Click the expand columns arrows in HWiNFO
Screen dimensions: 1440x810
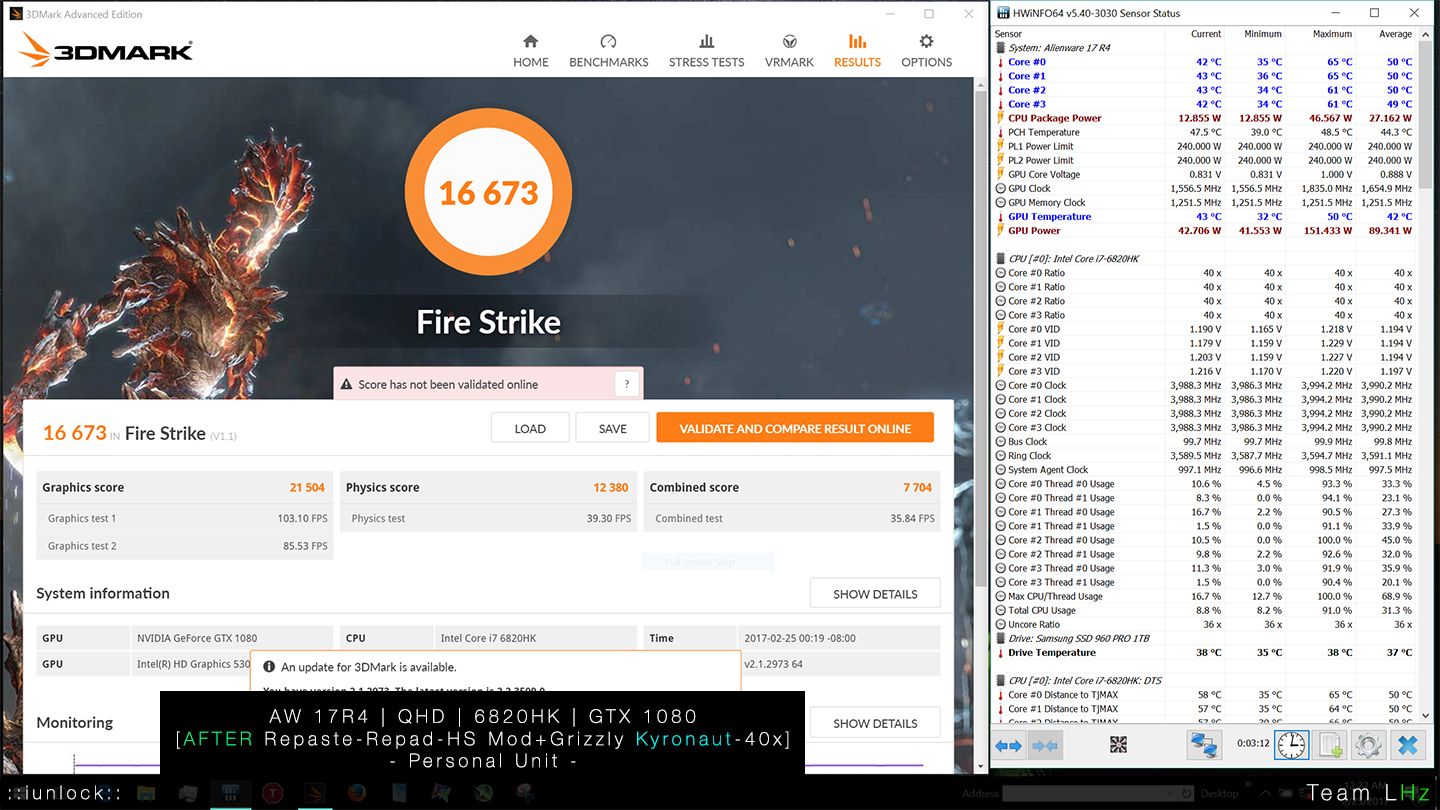pyautogui.click(x=1009, y=745)
